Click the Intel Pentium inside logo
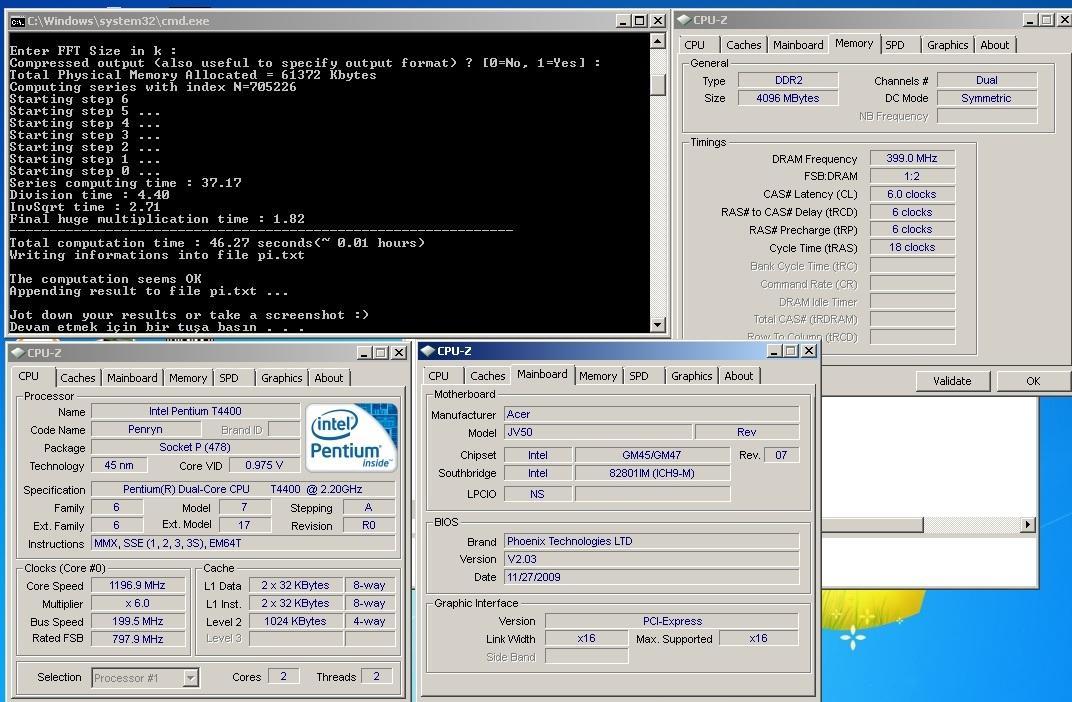Viewport: 1072px width, 702px height. pyautogui.click(x=351, y=437)
